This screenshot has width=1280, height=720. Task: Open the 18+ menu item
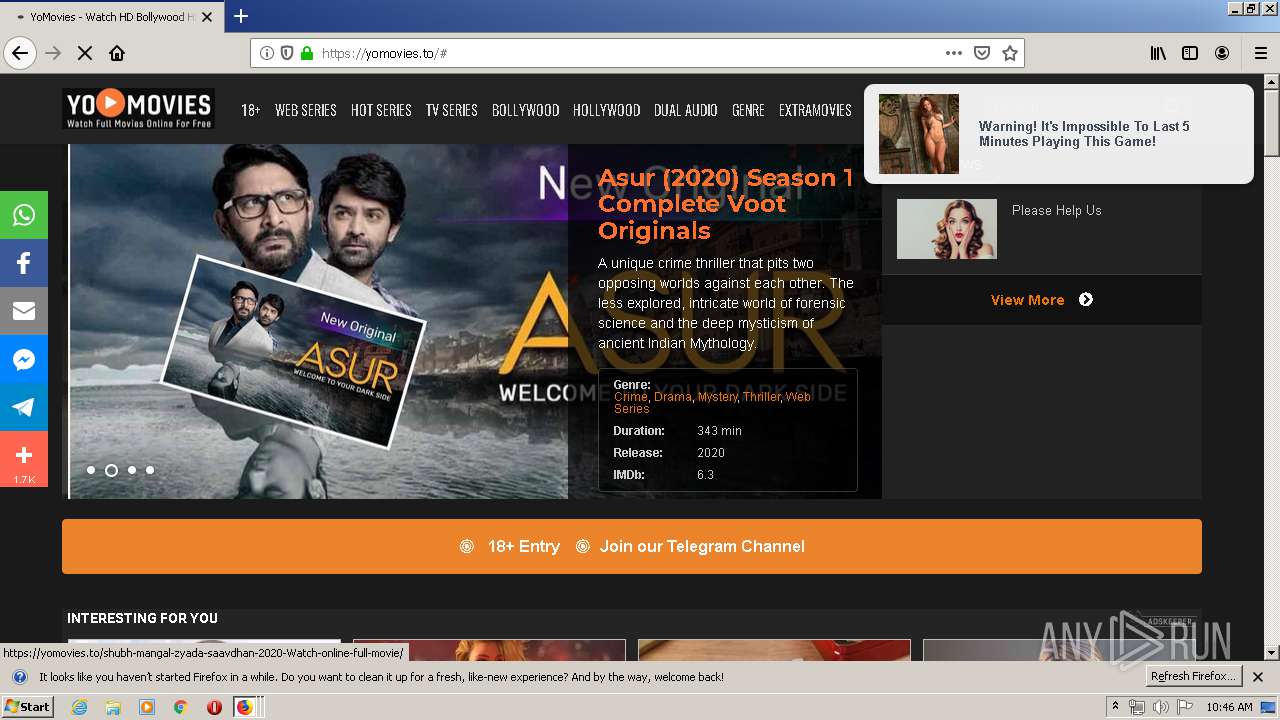click(250, 110)
